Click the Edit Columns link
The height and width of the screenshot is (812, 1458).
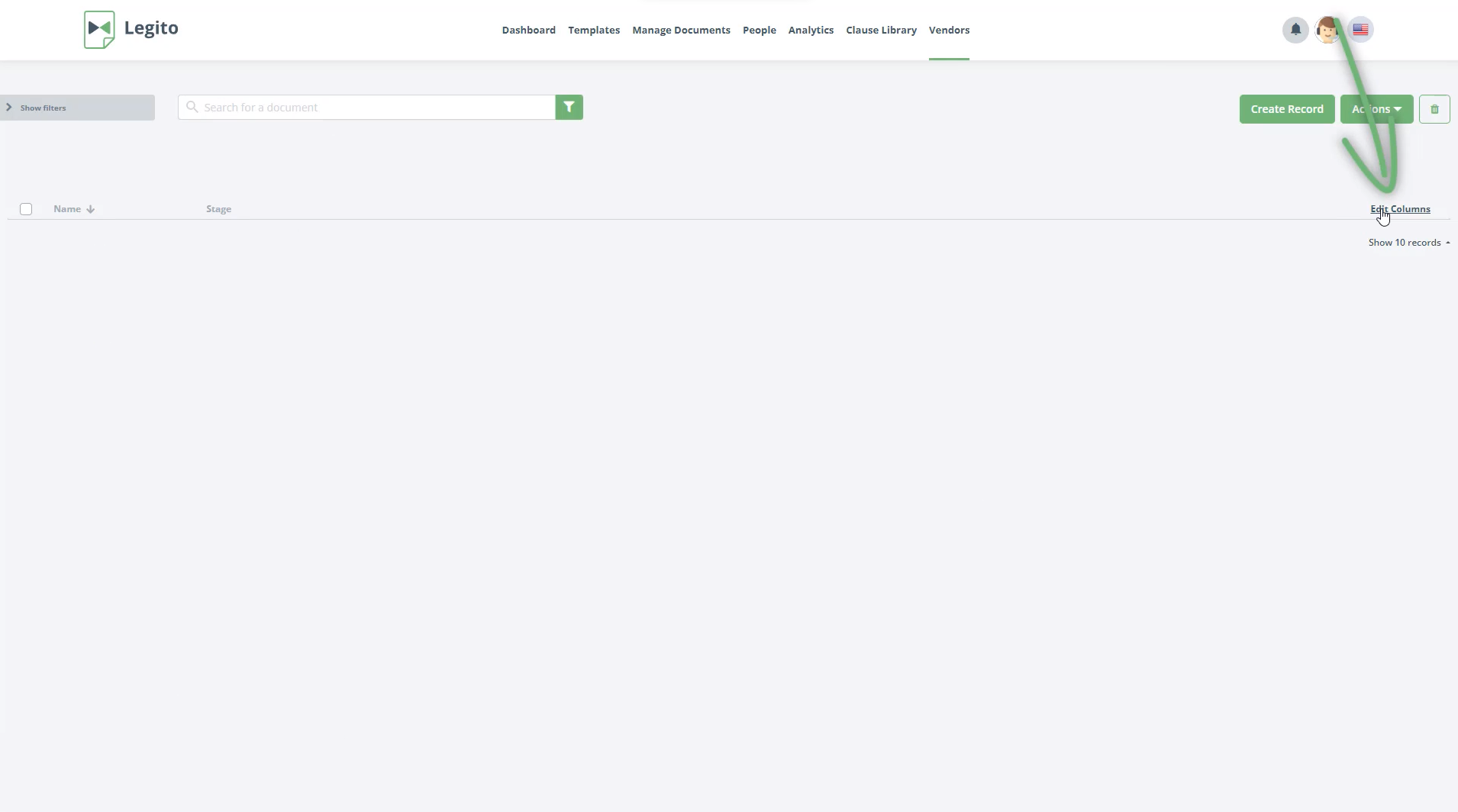tap(1400, 209)
